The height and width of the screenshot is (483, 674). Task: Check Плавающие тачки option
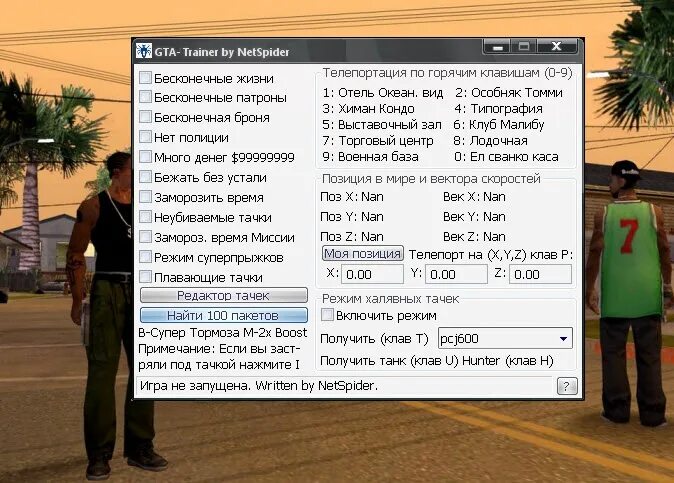point(146,277)
